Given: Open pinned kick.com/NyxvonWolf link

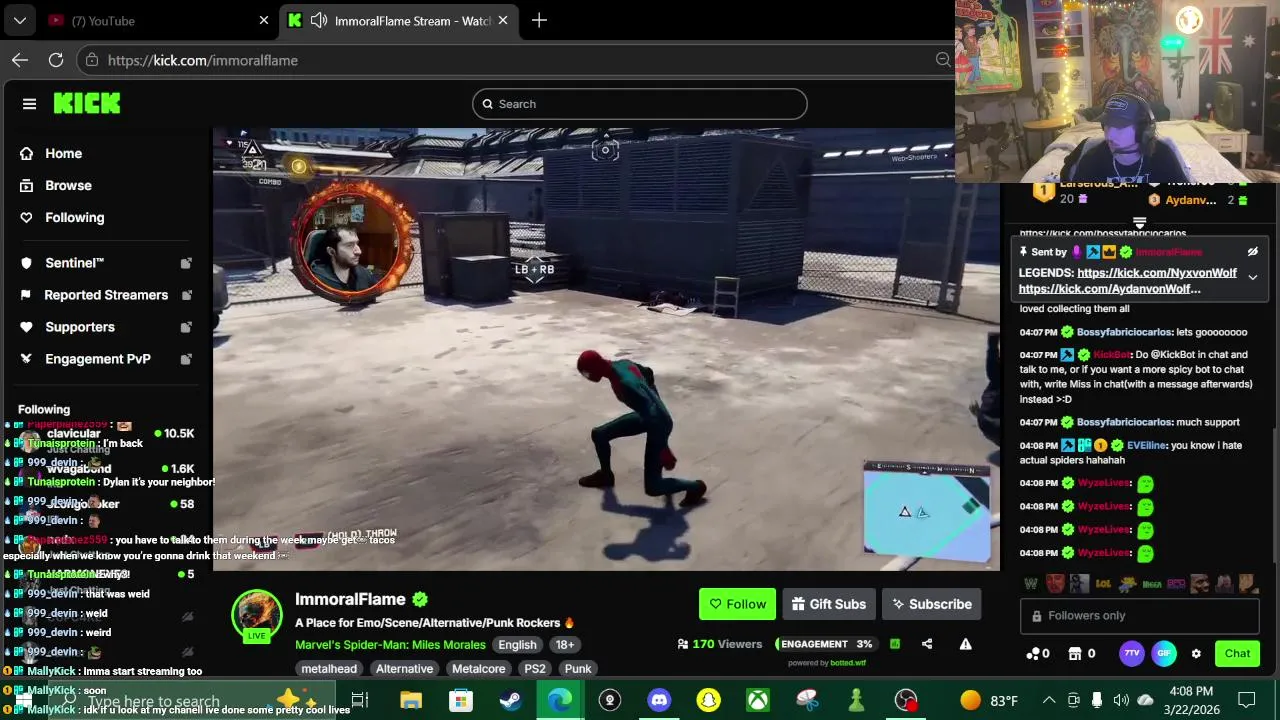Looking at the screenshot, I should [1157, 273].
